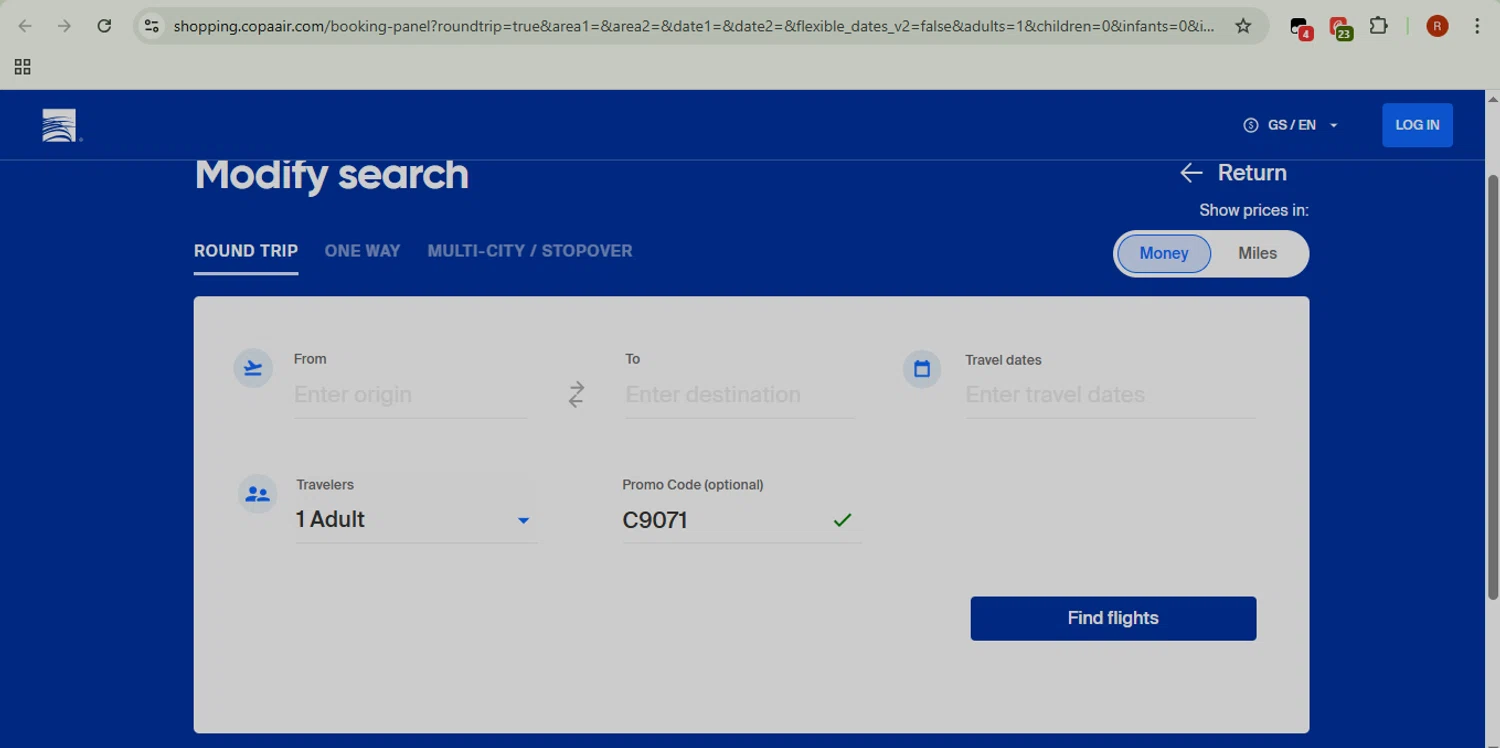Click the departing plane icon beside From
This screenshot has height=748, width=1500.
[x=253, y=368]
